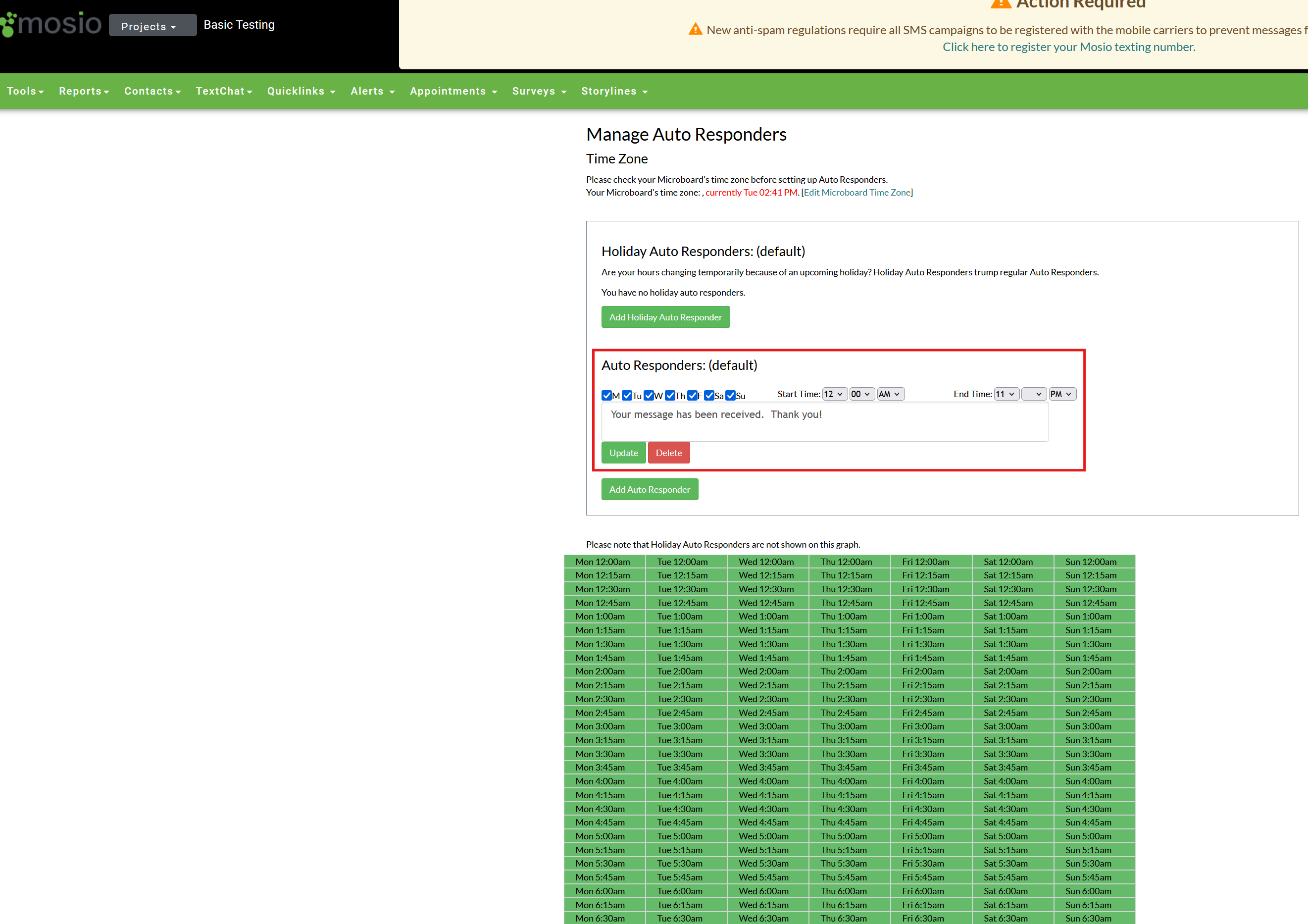This screenshot has height=924, width=1308.
Task: Click the orange warning icon before anti-spam notice
Action: pyautogui.click(x=695, y=29)
